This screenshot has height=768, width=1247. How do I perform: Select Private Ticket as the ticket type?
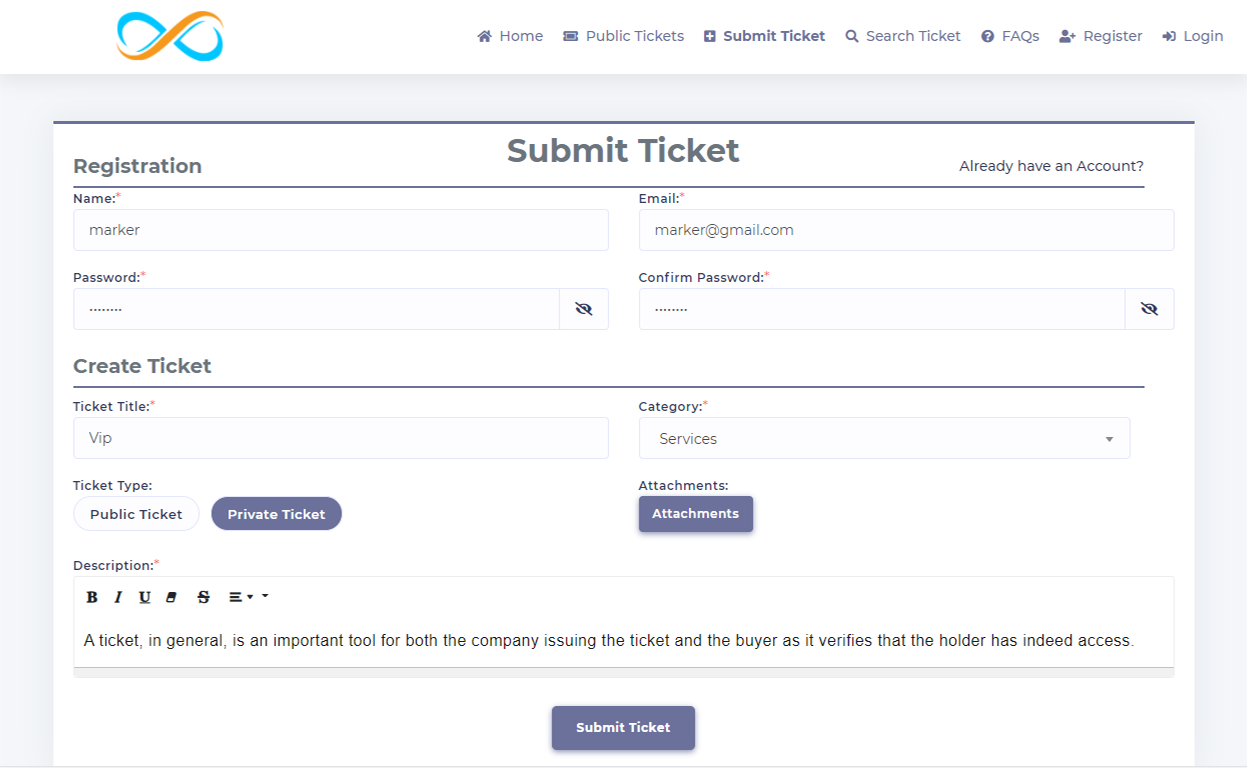(276, 513)
